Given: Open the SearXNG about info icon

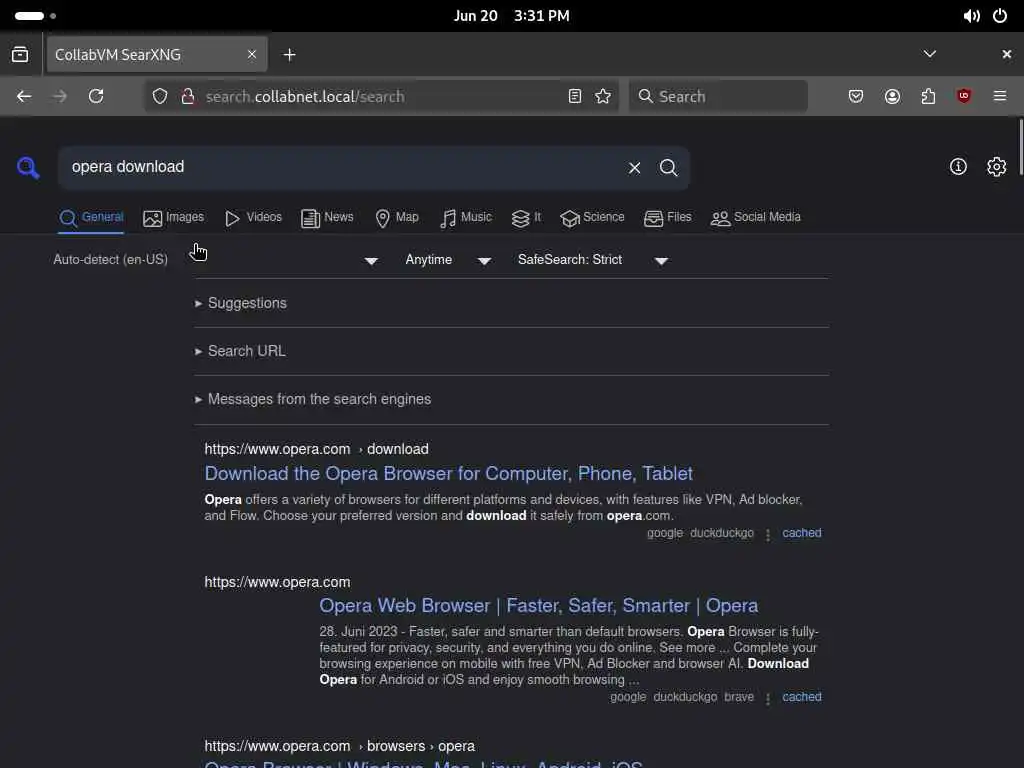Looking at the screenshot, I should point(958,167).
